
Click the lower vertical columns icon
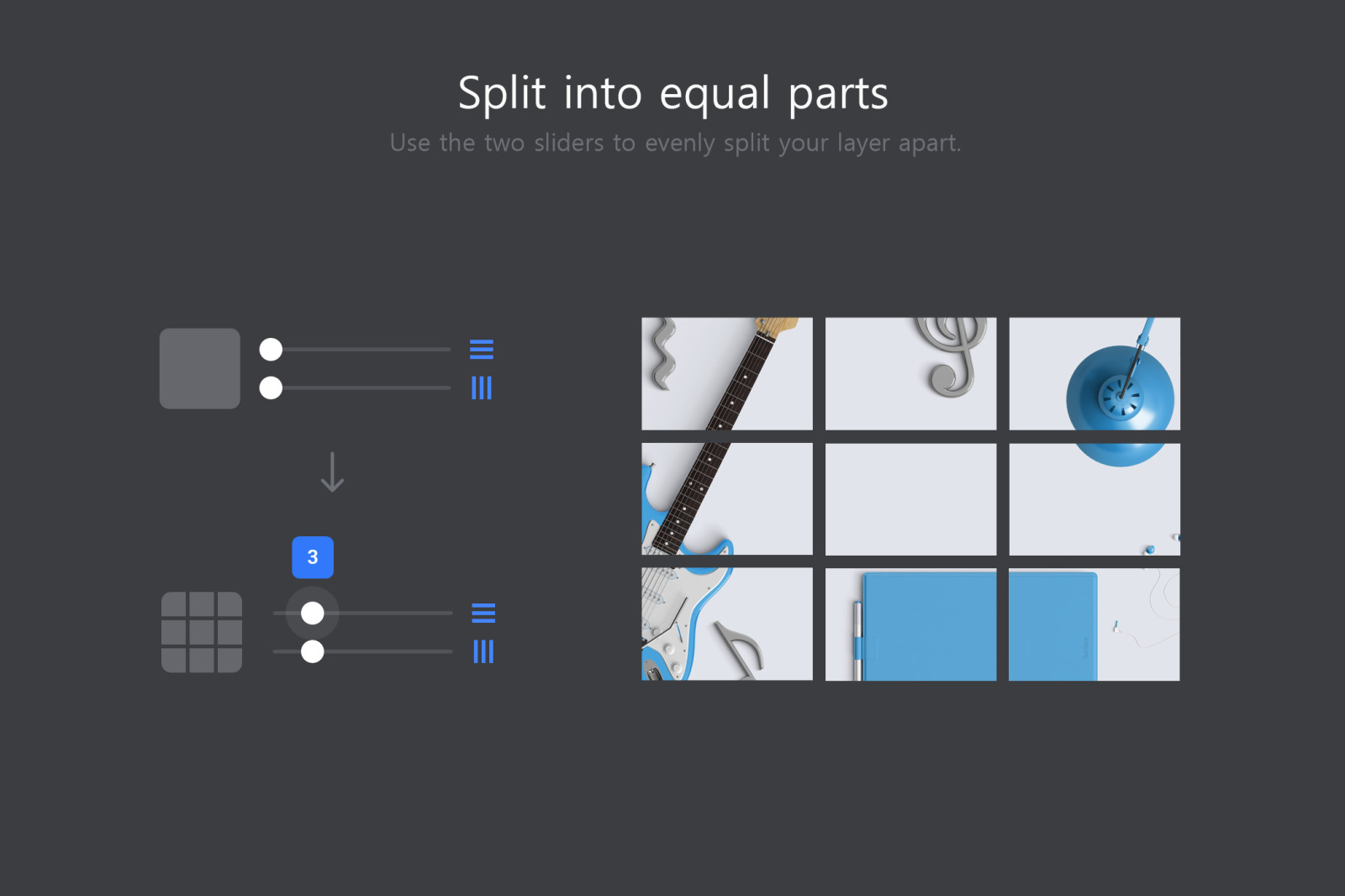(483, 651)
